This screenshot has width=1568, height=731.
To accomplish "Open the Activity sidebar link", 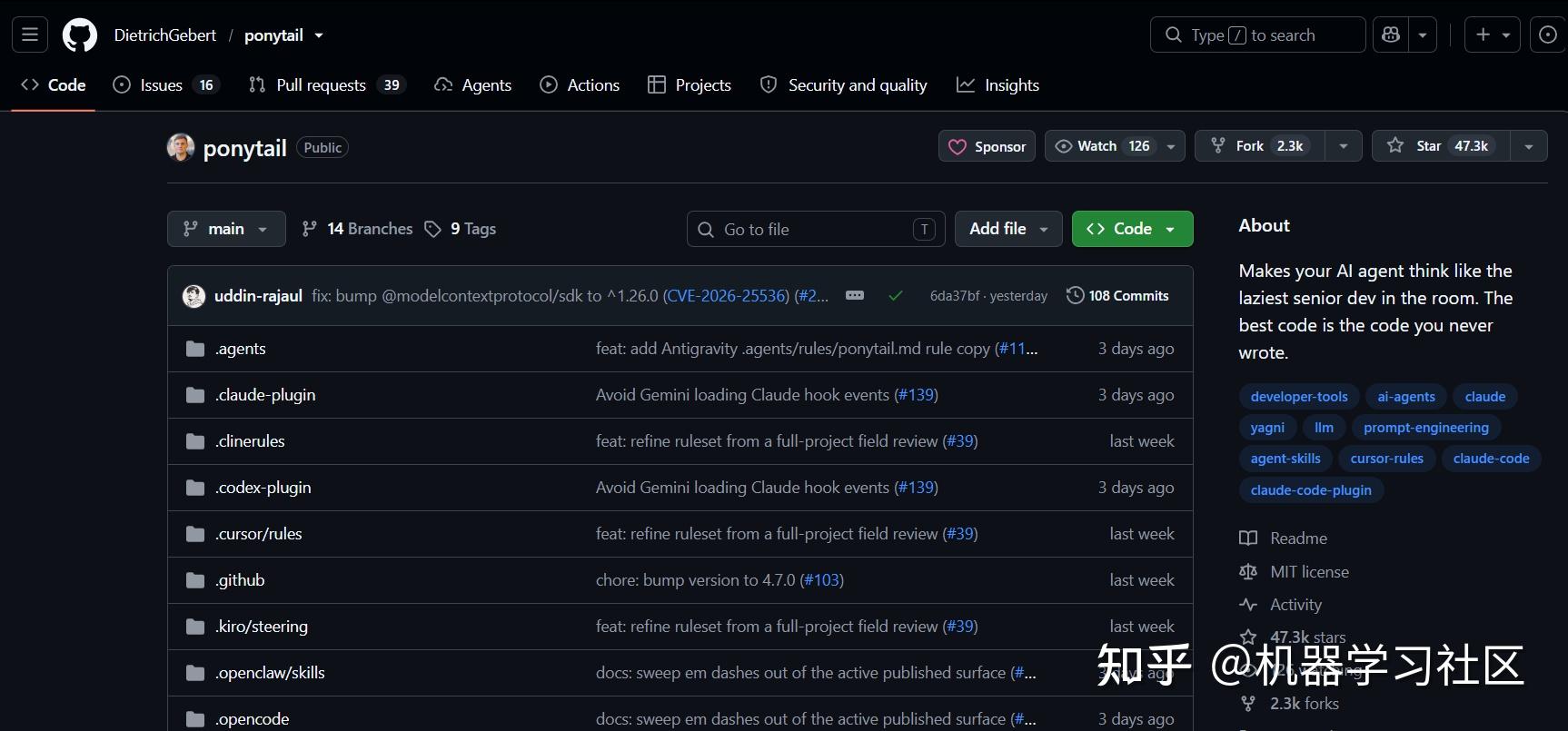I will pos(1280,605).
